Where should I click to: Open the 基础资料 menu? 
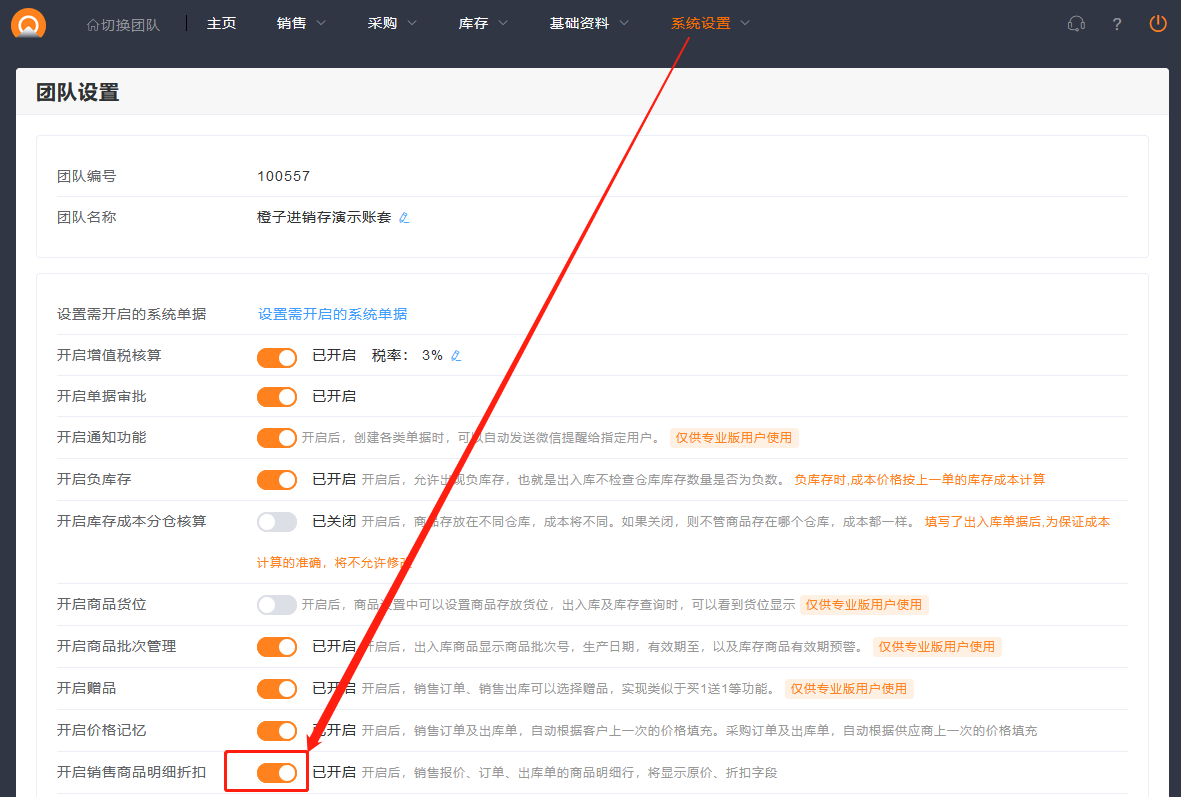click(x=589, y=23)
